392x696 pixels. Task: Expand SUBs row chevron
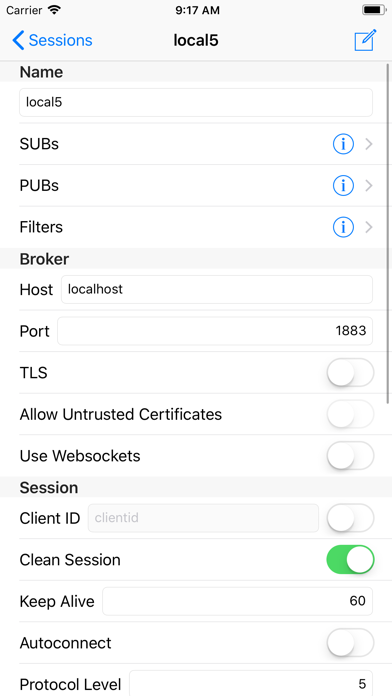(x=368, y=144)
